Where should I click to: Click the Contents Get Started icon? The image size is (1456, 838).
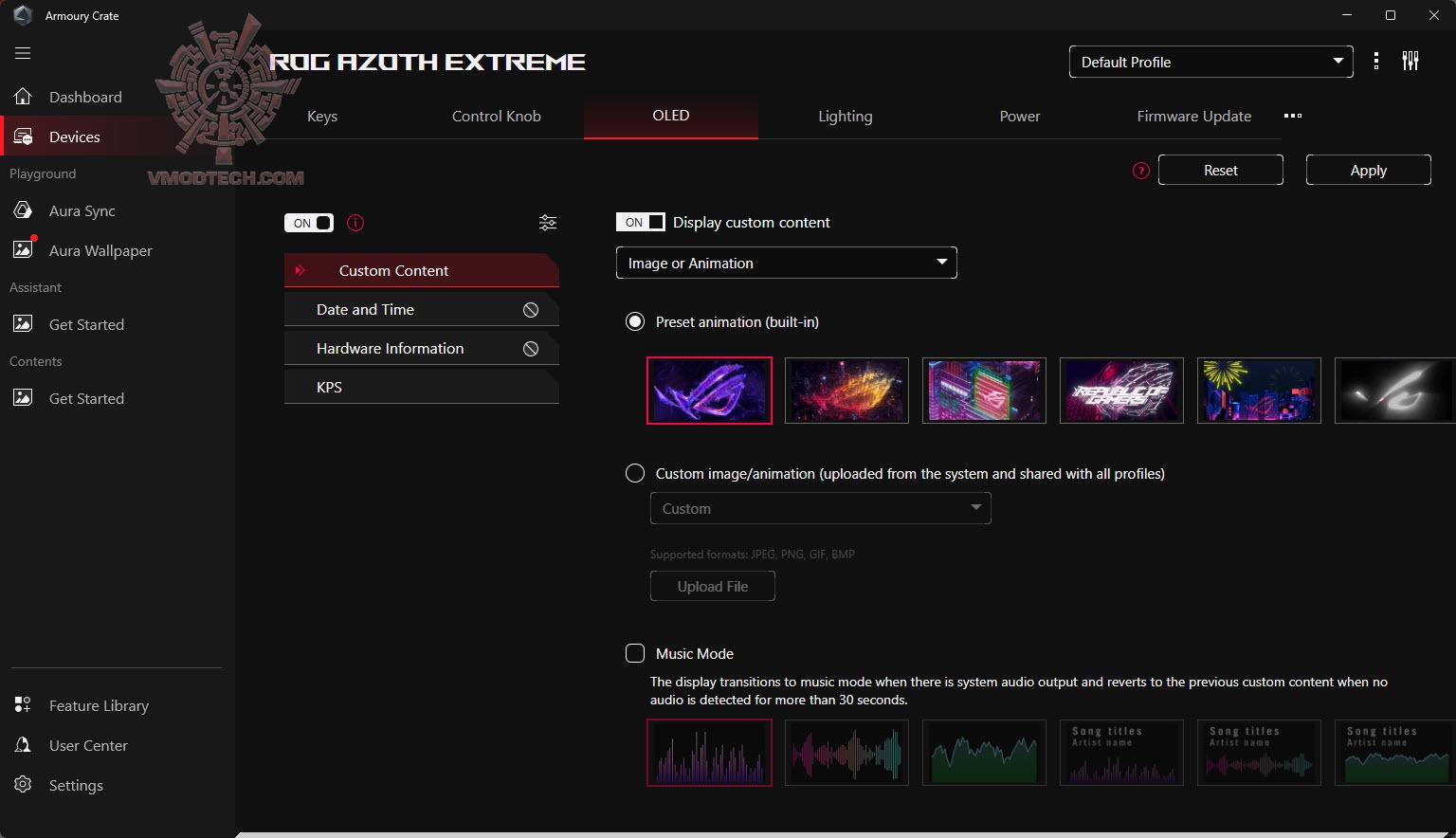click(x=23, y=398)
